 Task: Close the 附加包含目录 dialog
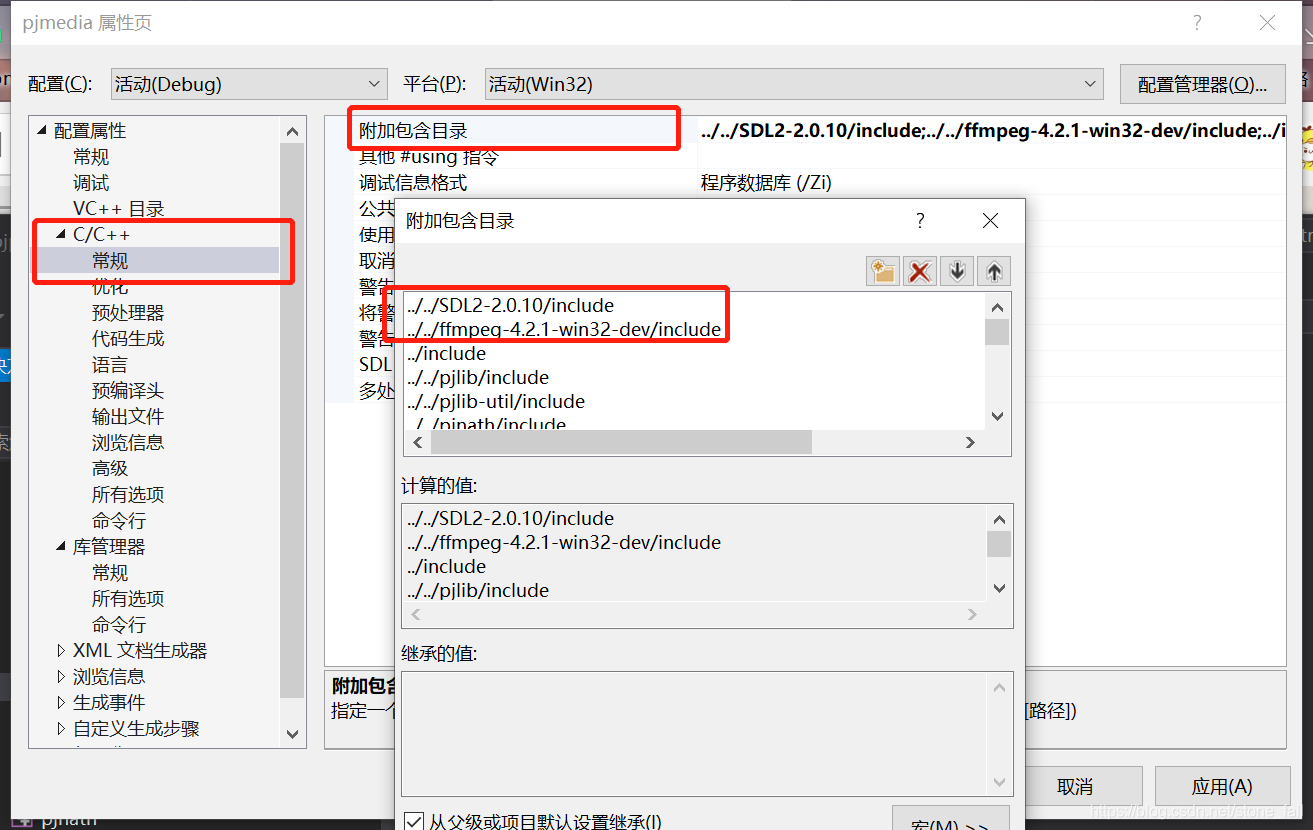[990, 221]
